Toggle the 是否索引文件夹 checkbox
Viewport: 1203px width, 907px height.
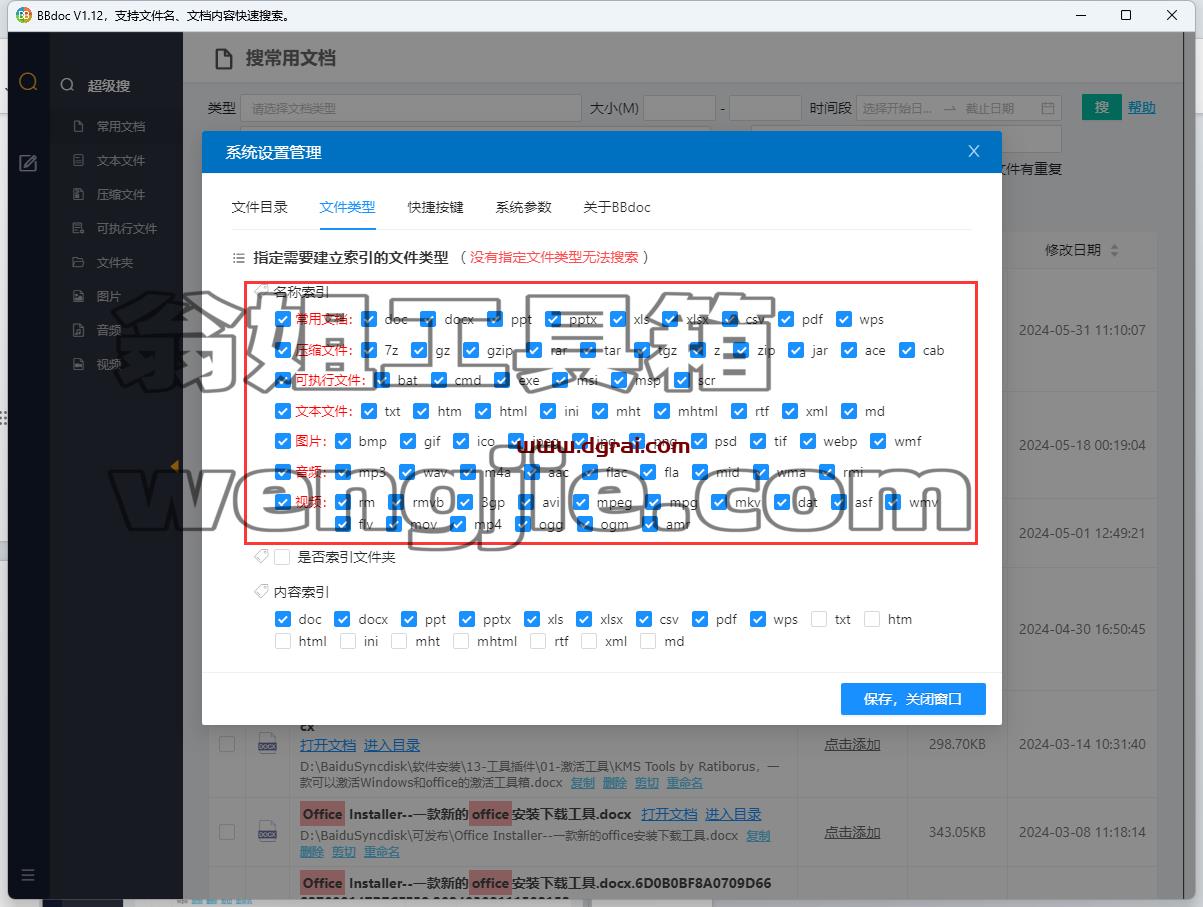pyautogui.click(x=283, y=557)
